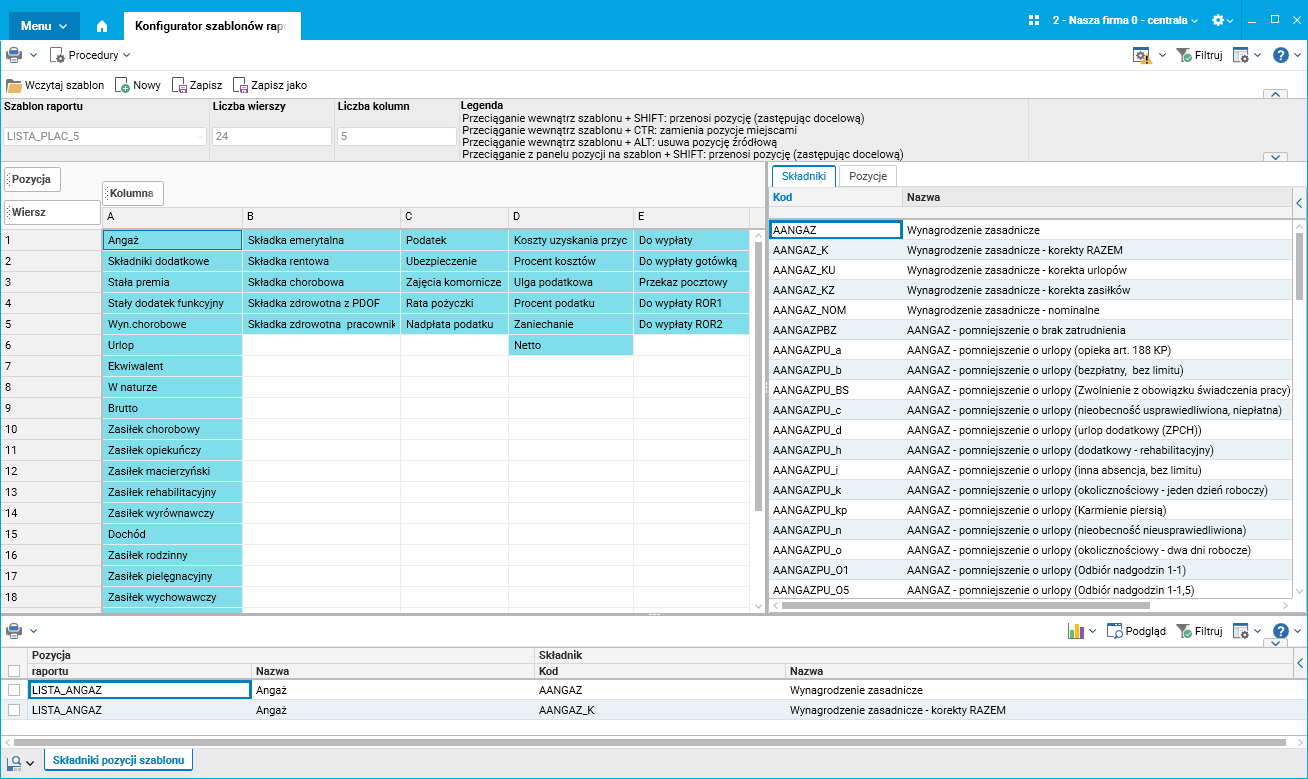Open the Szablon raportu LISTA_PLAC_5 combo box
Screen dimensions: 1308x779
(x=105, y=137)
